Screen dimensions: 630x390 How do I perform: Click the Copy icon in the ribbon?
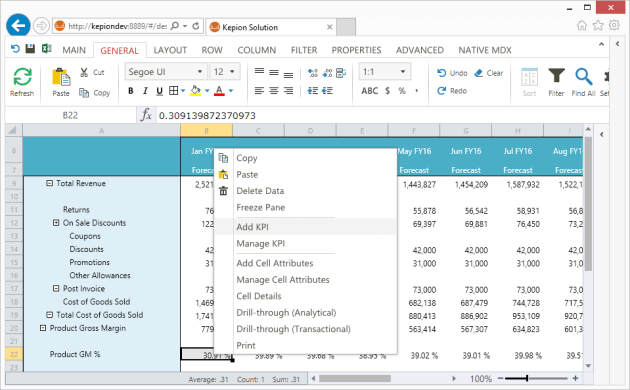84,93
